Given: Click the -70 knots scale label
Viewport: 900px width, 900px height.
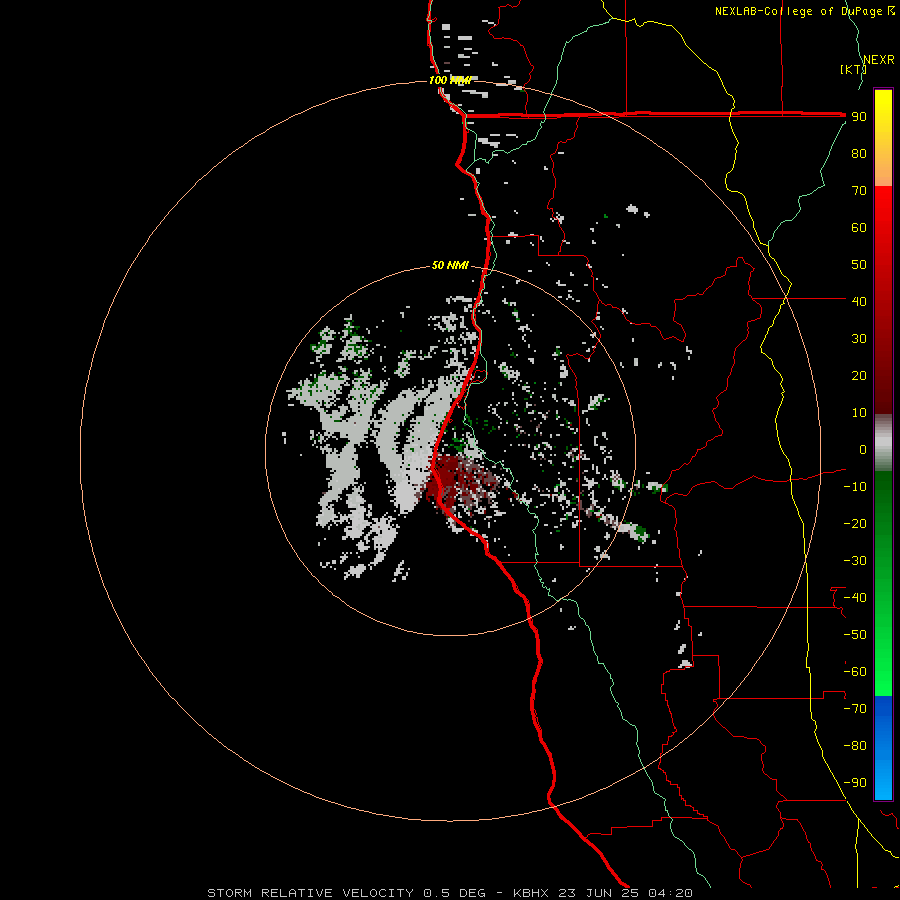Looking at the screenshot, I should (855, 709).
